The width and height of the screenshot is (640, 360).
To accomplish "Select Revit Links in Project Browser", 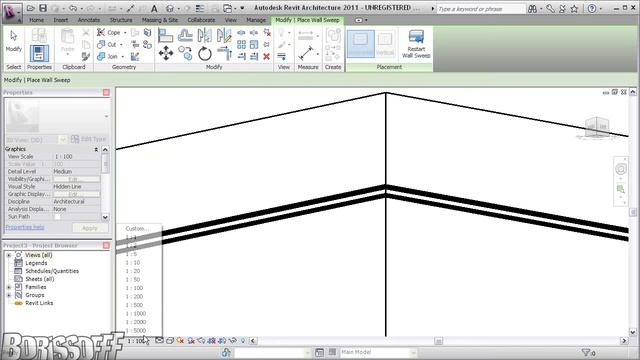I will 39,303.
